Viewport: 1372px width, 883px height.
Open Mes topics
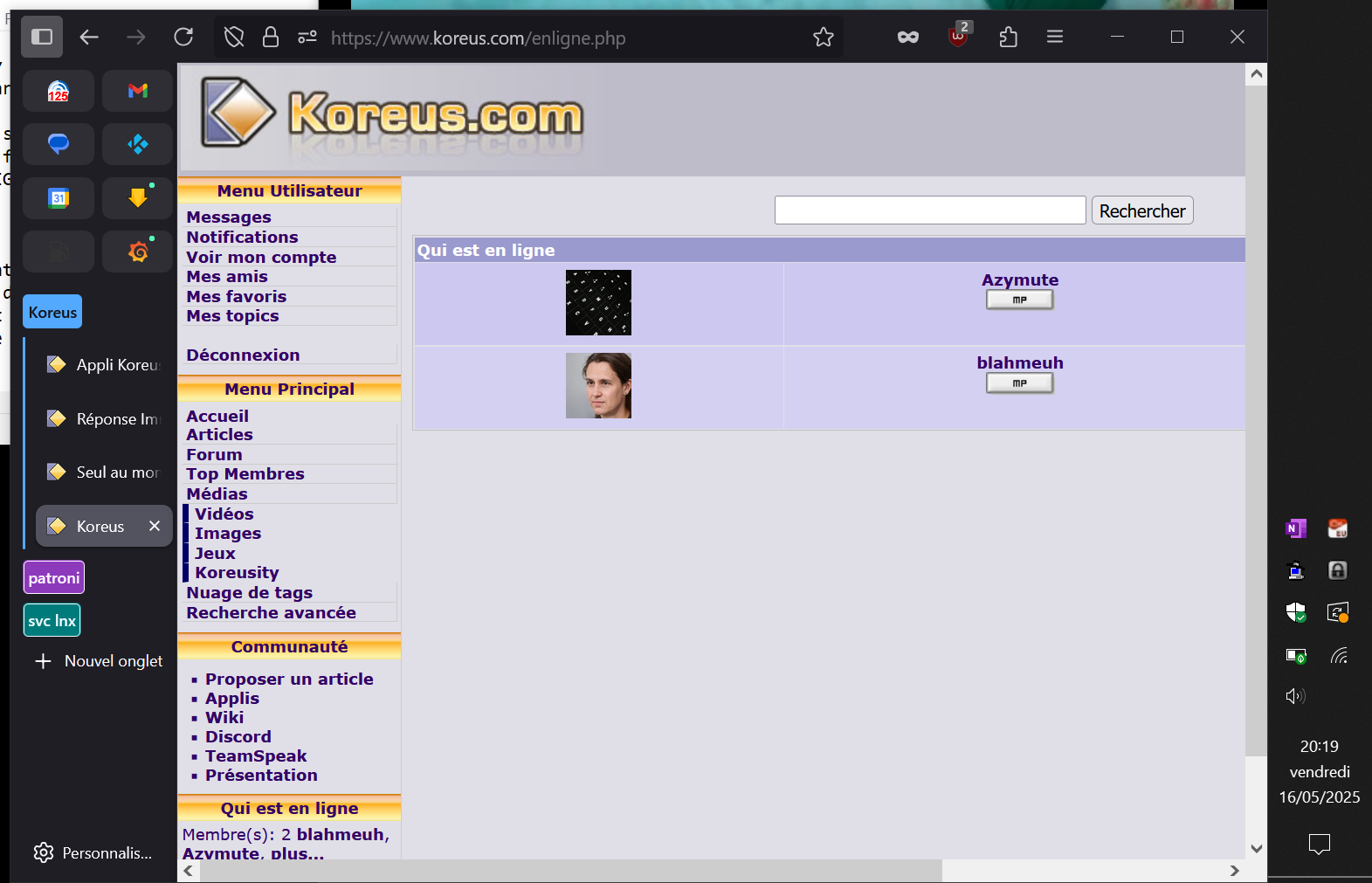coord(232,315)
